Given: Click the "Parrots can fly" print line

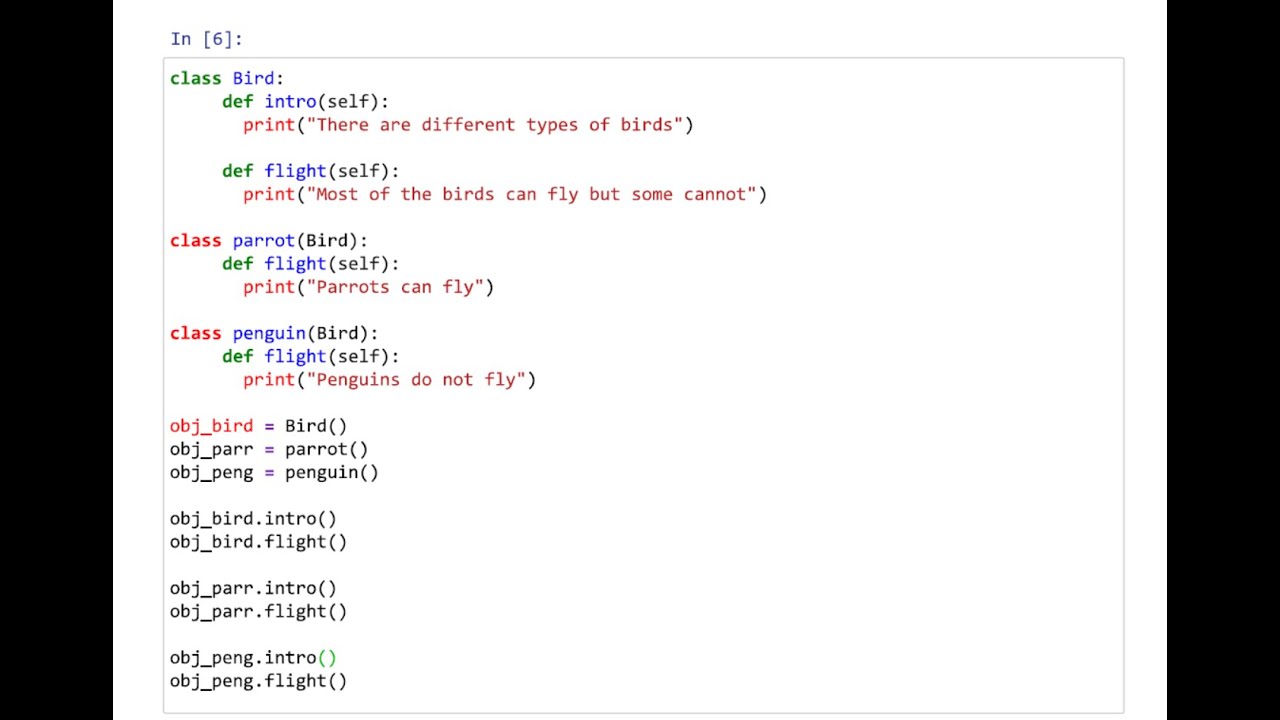Looking at the screenshot, I should tap(369, 287).
